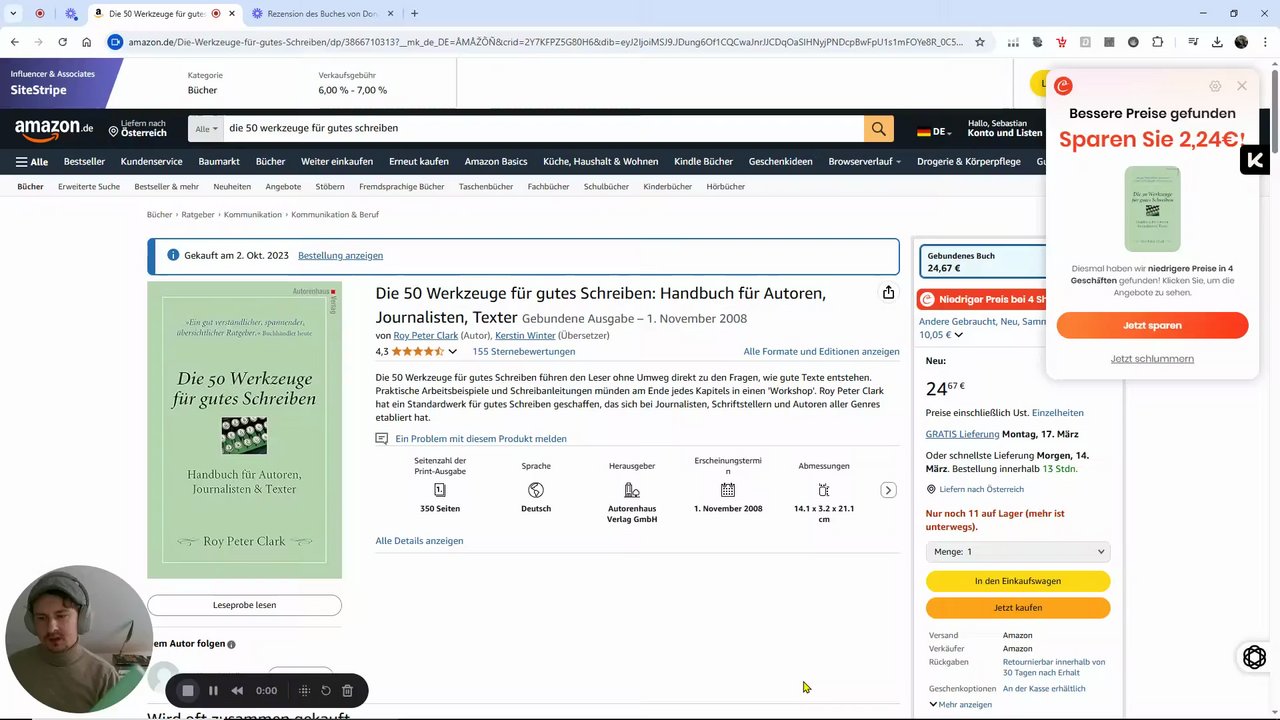Click the 'Jetzt kaufen' button
Image resolution: width=1280 pixels, height=720 pixels.
tap(1018, 608)
